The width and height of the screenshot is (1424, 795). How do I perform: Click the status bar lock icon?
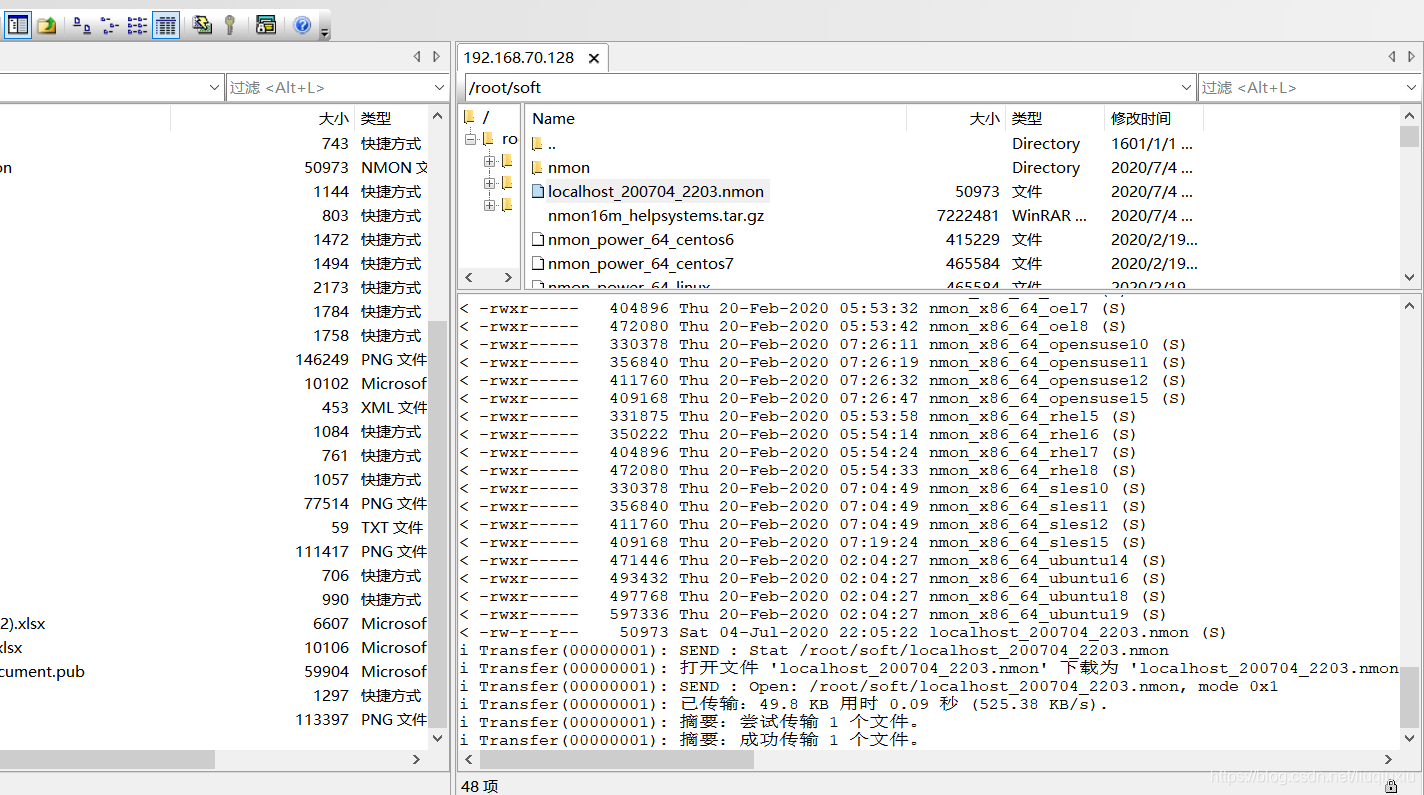tap(1391, 786)
